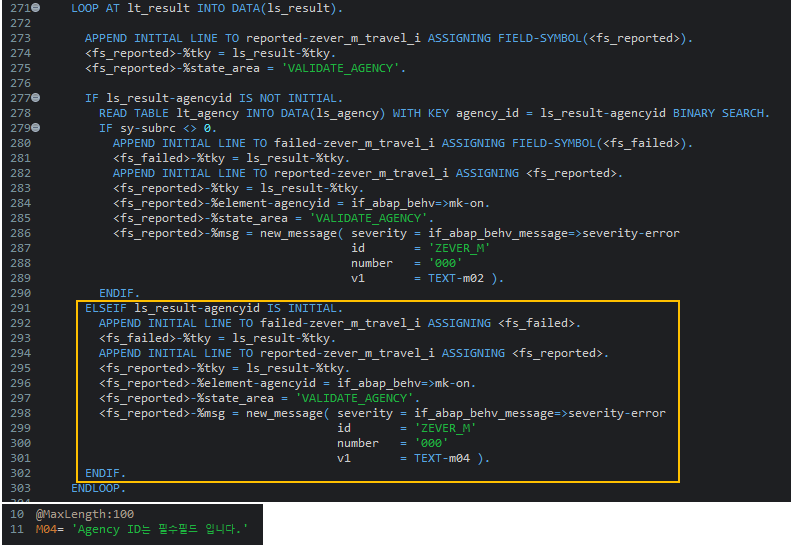792x546 pixels.
Task: Click BINARY SEARCH keyword on line 278
Action: click(719, 113)
